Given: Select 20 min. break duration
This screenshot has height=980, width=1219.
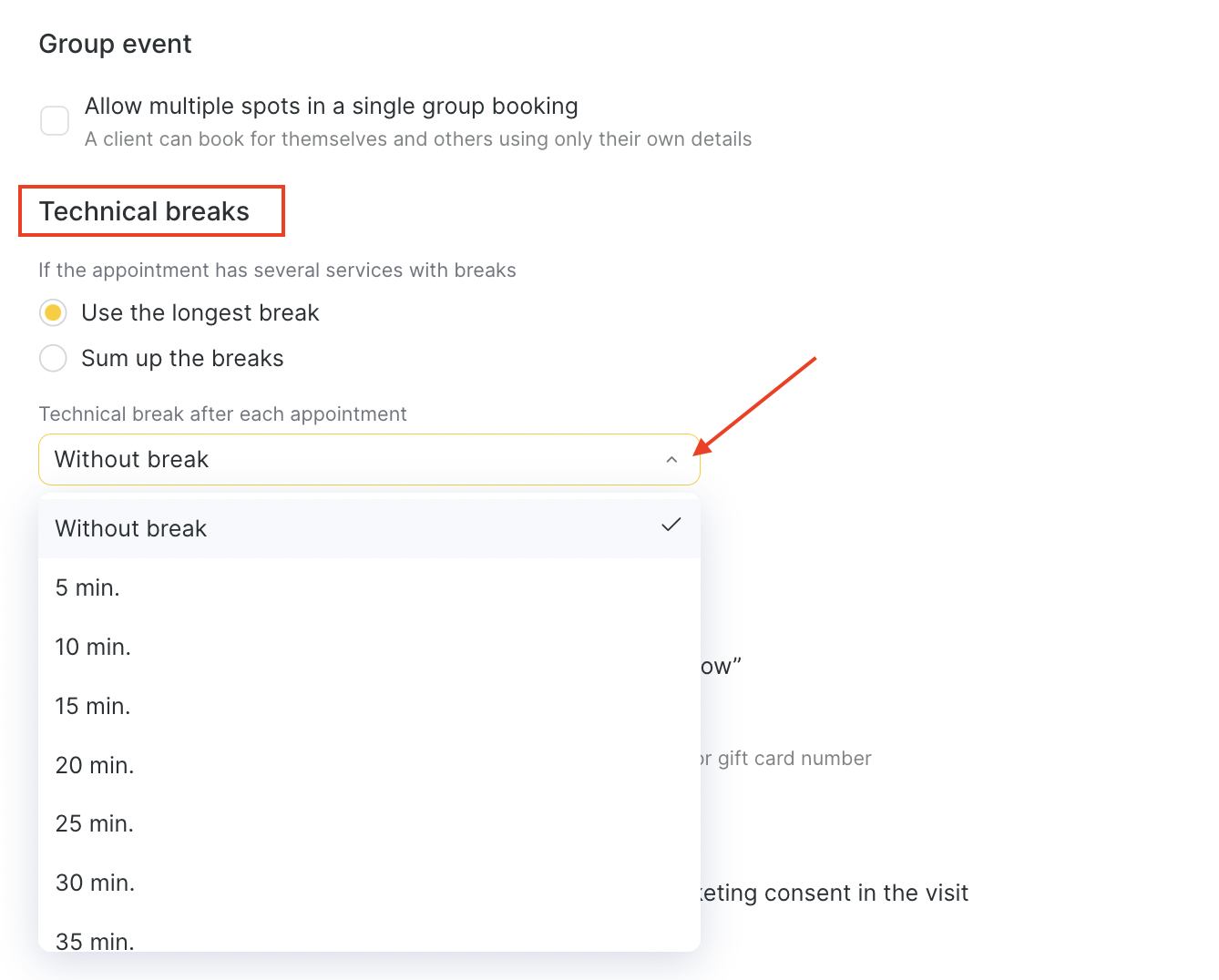Looking at the screenshot, I should point(95,766).
